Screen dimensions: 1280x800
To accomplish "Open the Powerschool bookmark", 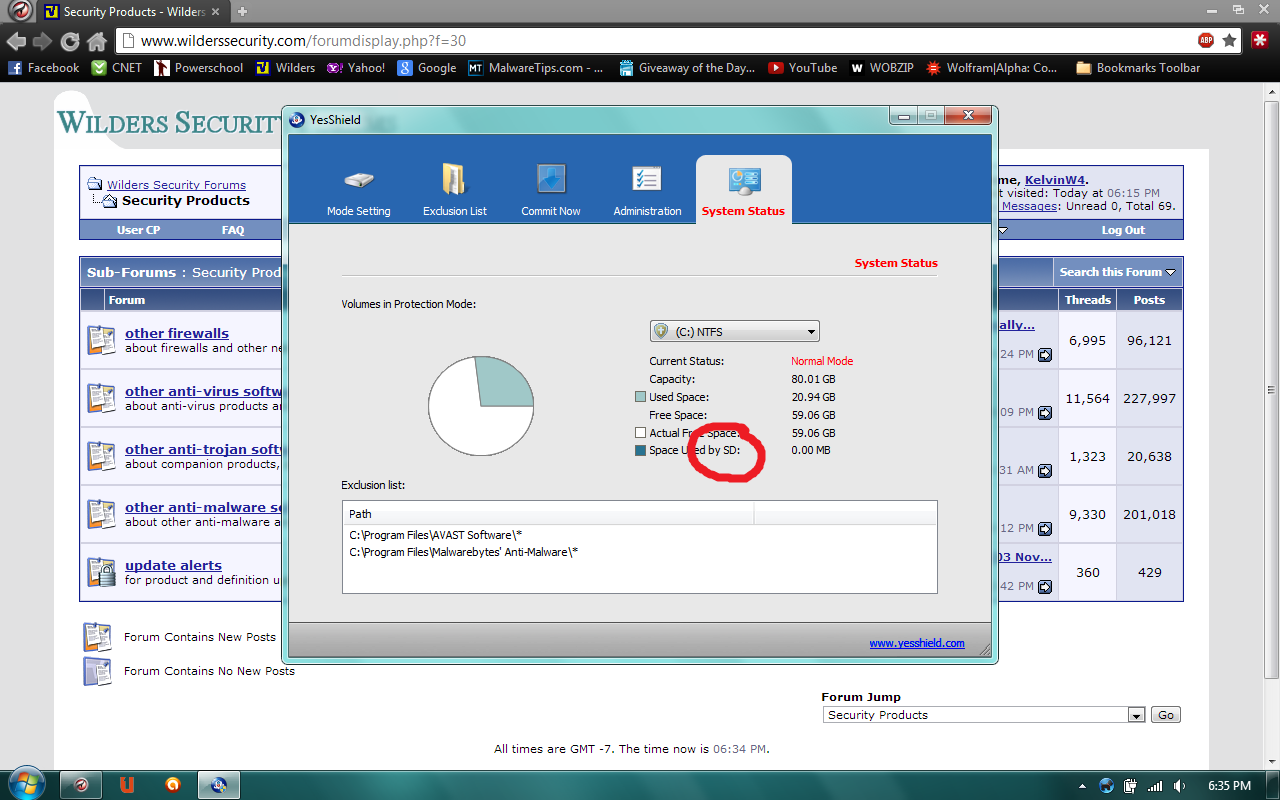I will coord(199,68).
